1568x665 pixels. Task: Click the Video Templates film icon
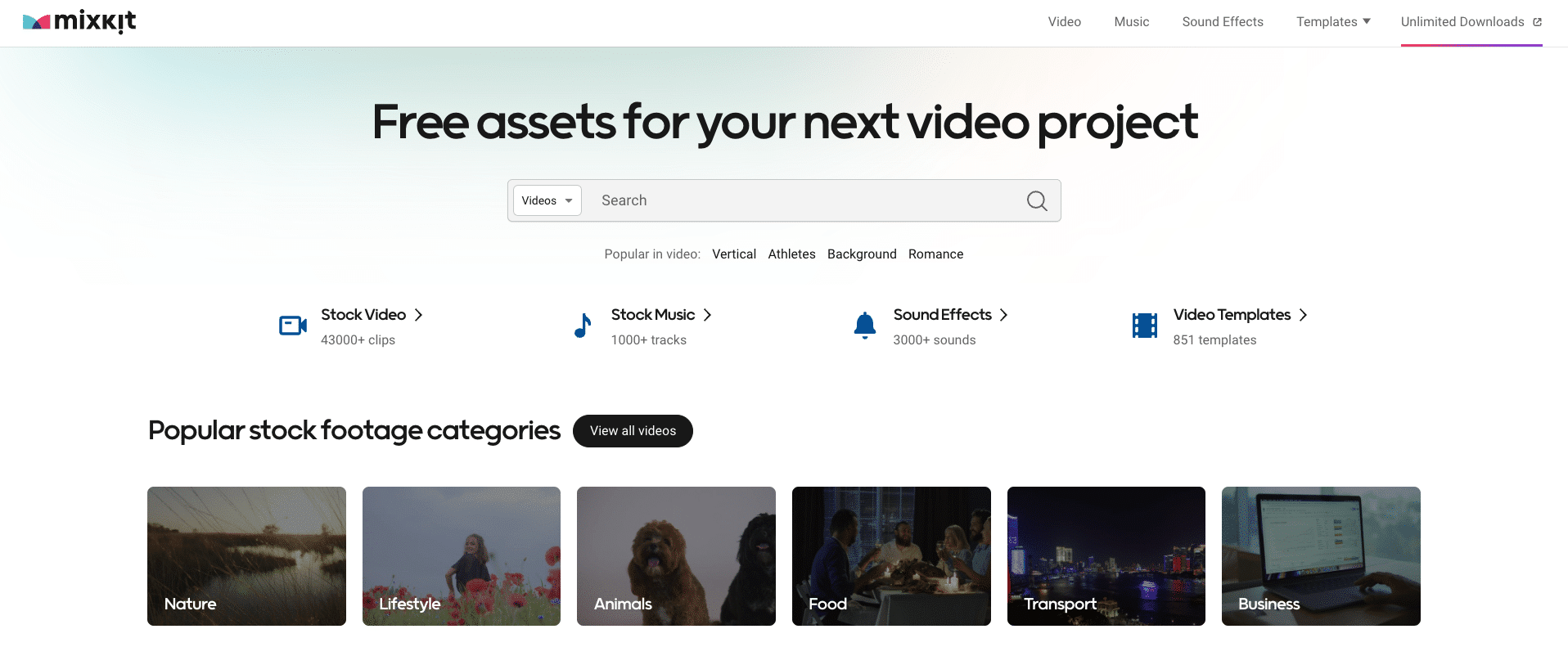(1145, 326)
